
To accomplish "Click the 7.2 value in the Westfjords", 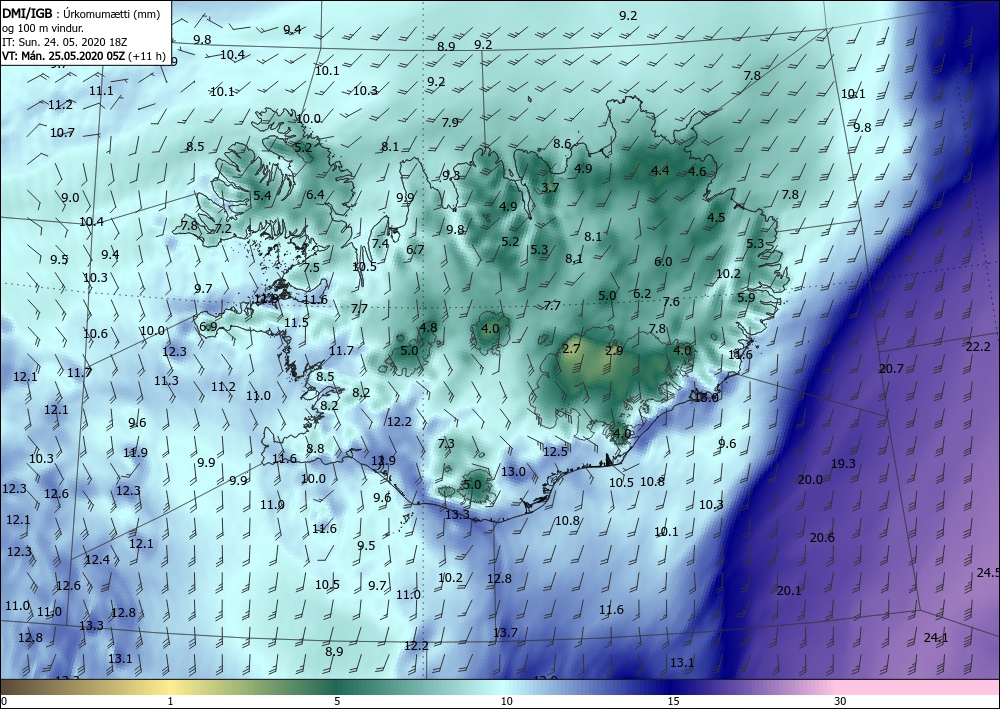I will (223, 228).
